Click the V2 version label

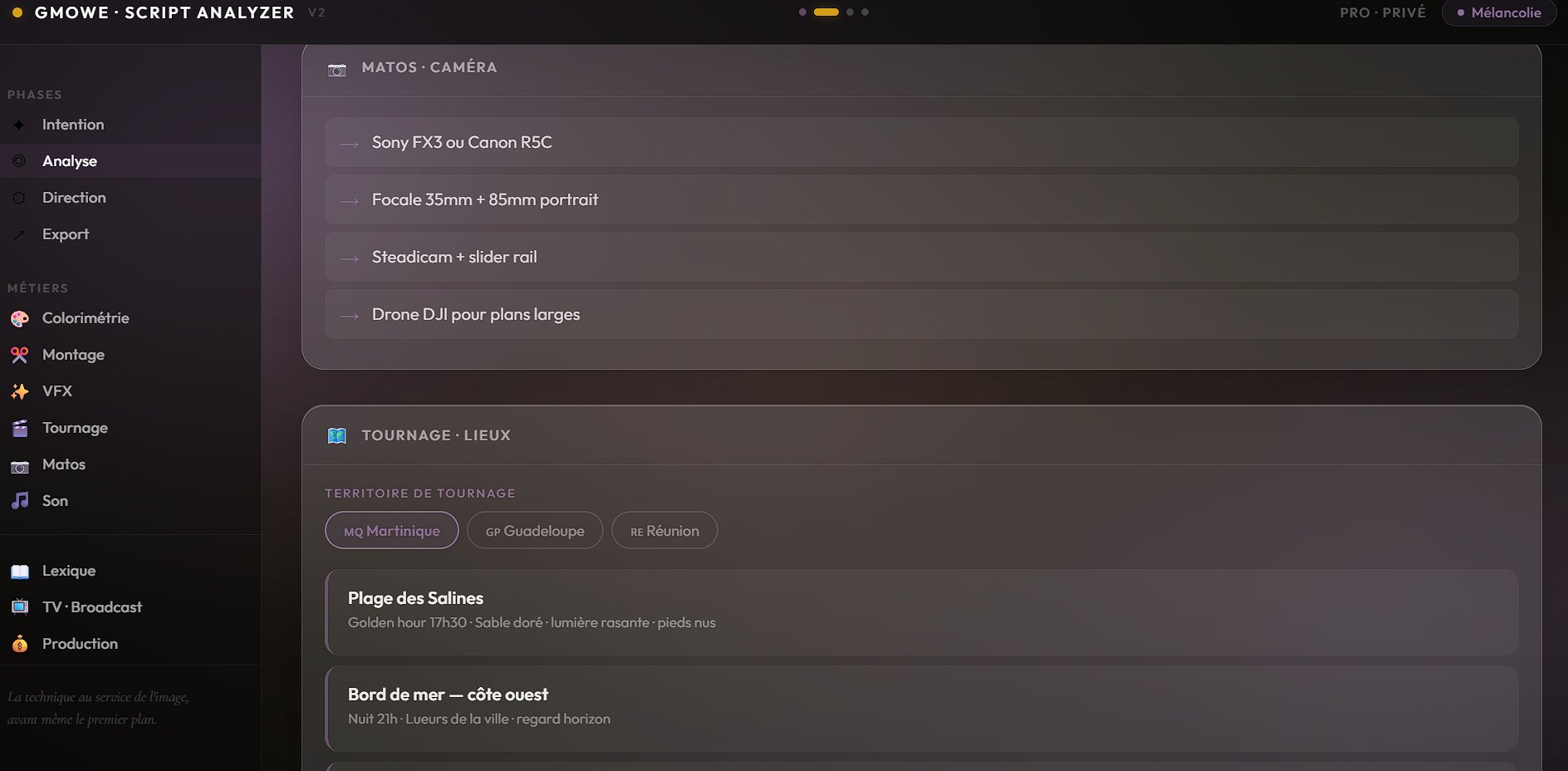click(316, 12)
